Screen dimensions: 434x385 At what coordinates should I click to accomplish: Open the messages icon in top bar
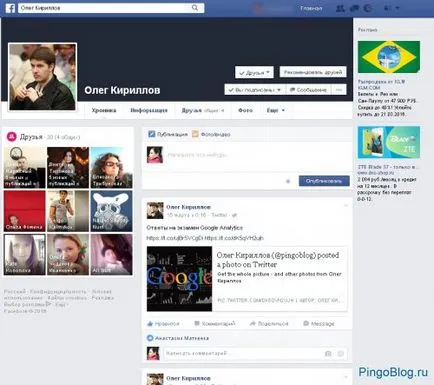[354, 8]
